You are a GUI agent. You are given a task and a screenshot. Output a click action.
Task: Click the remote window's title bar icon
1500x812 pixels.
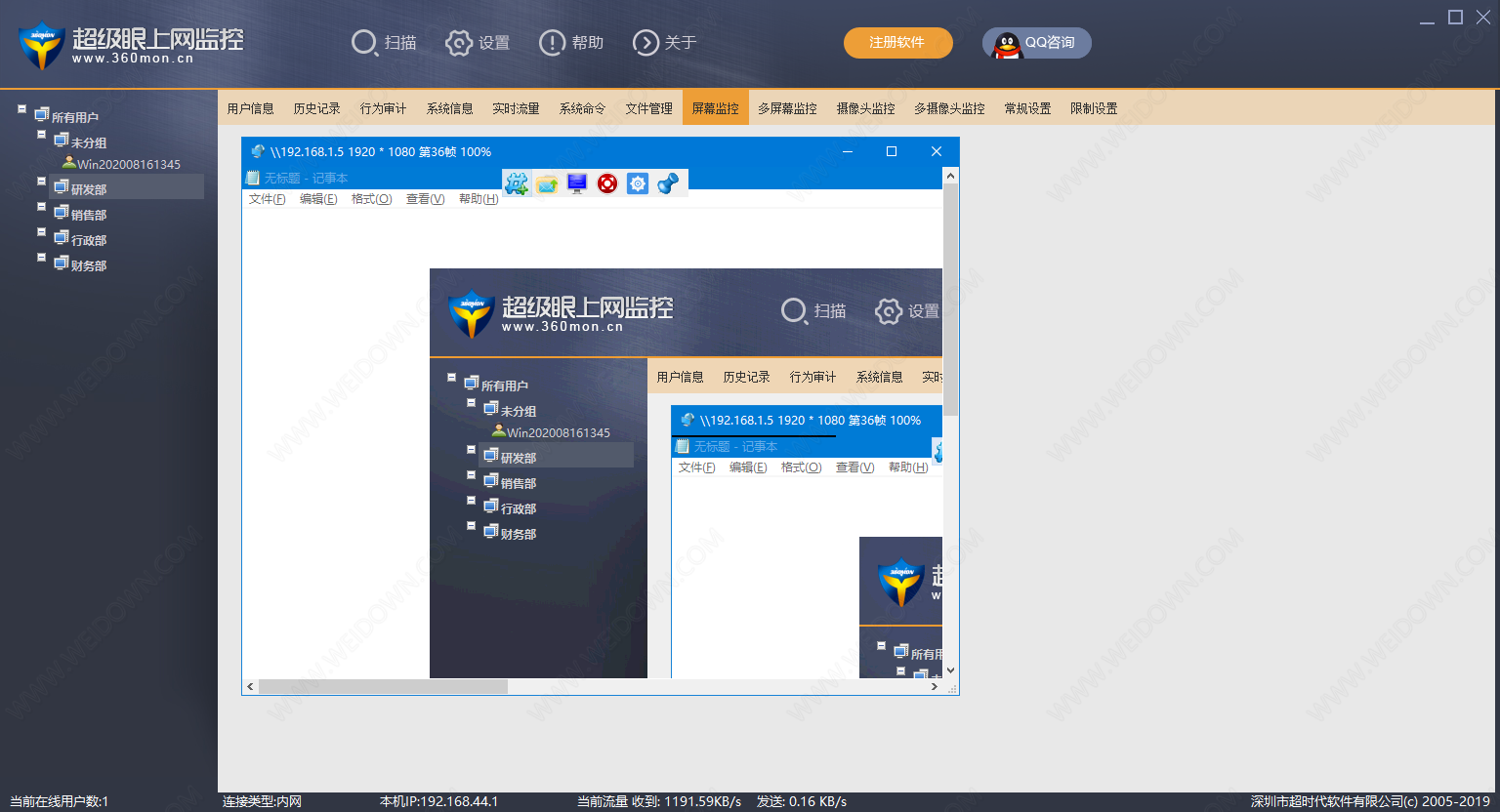(258, 151)
